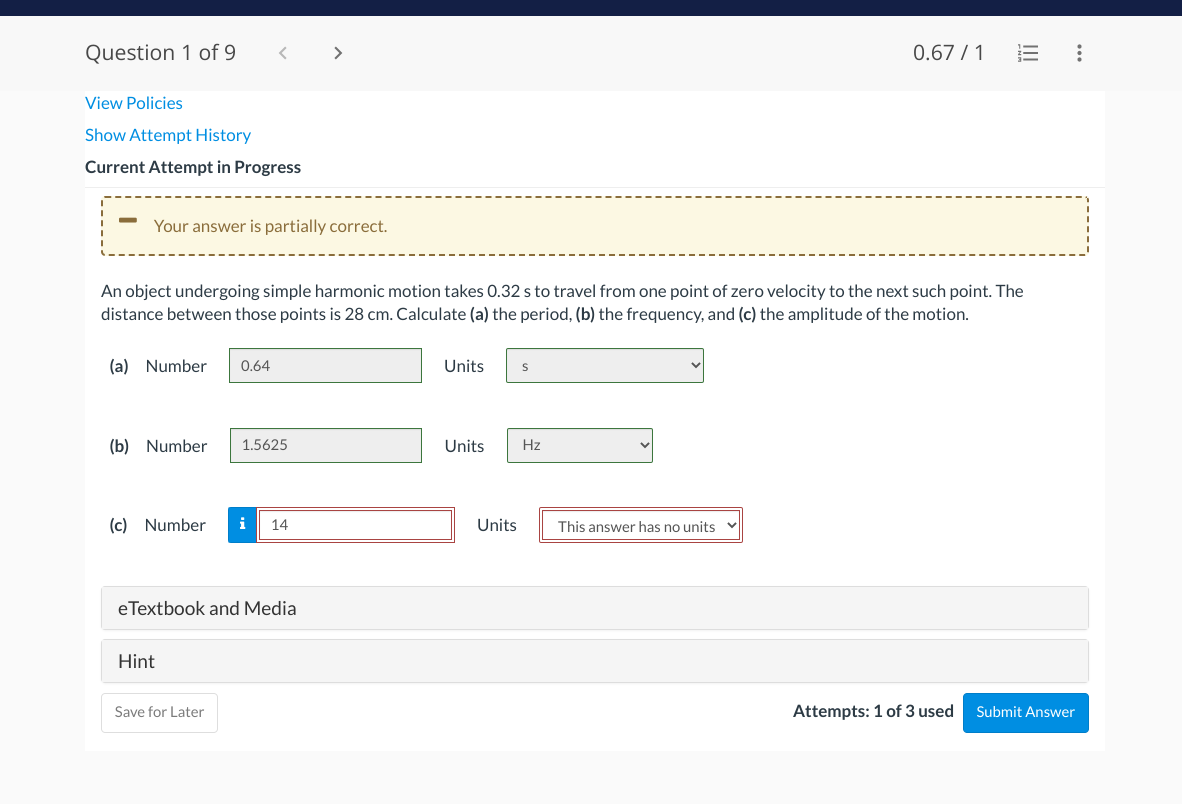Click the Question 1 of 9 header label

(160, 52)
